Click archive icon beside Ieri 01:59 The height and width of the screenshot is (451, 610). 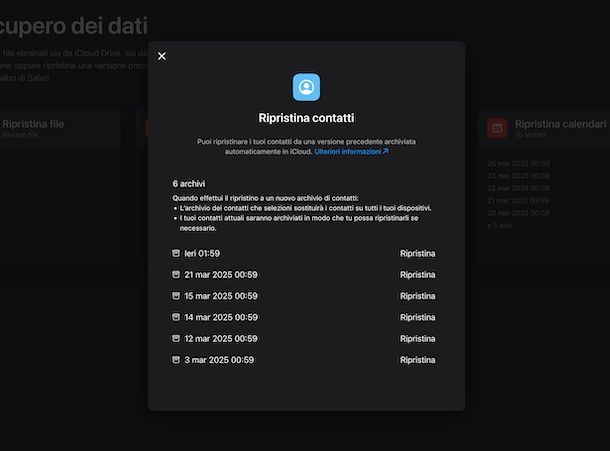tap(176, 253)
